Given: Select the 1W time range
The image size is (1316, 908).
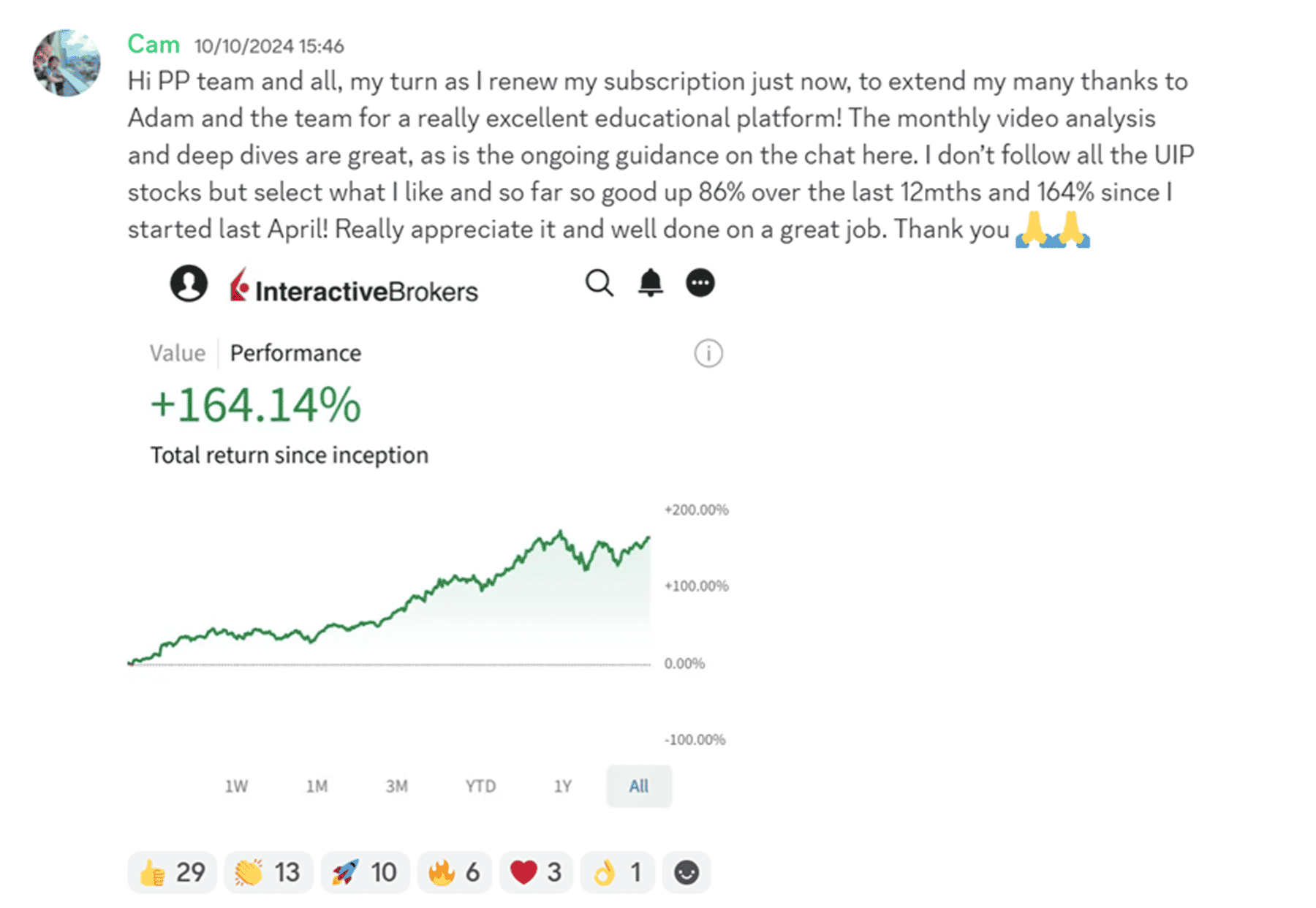Looking at the screenshot, I should tap(236, 786).
